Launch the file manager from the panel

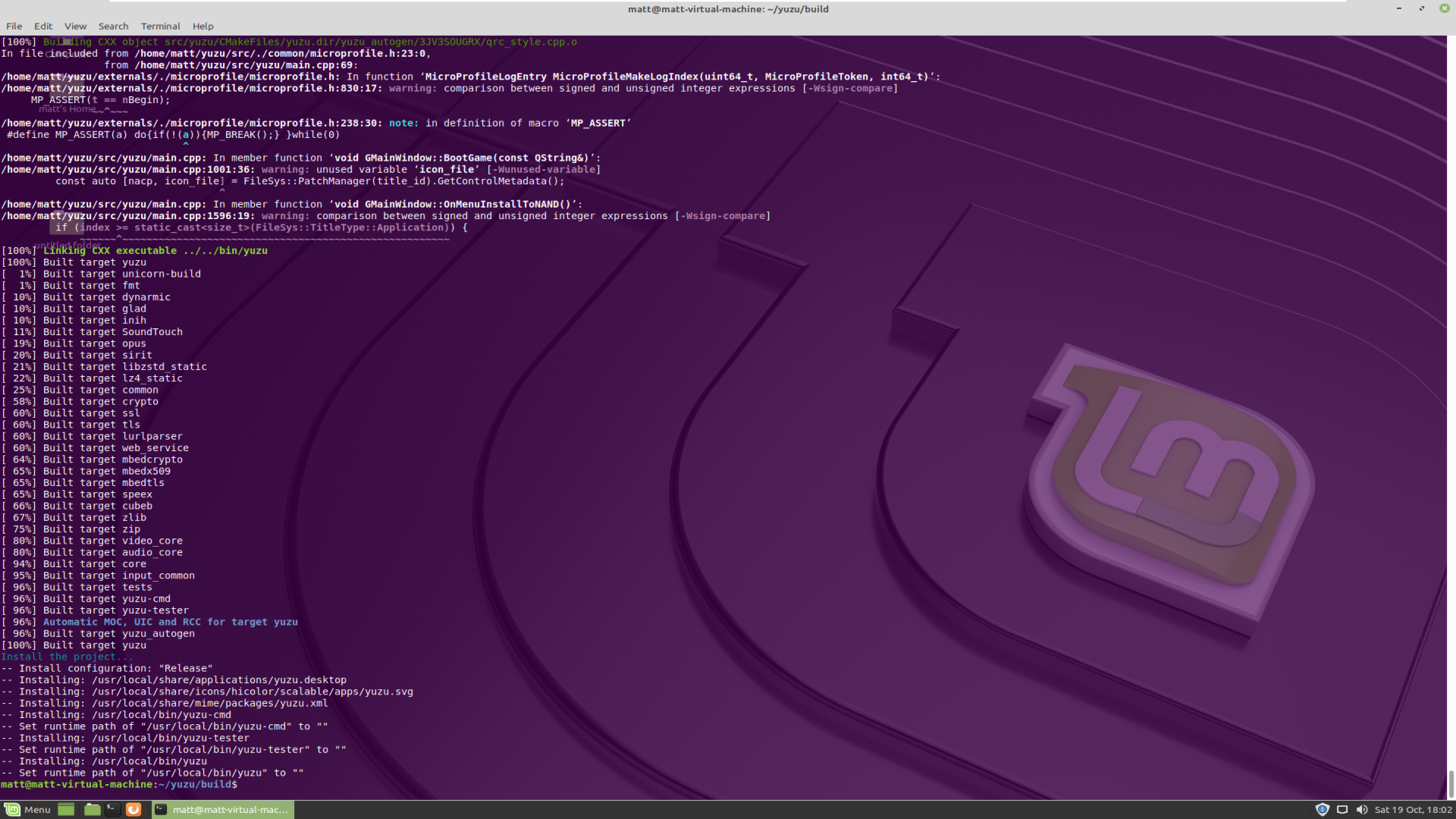(x=92, y=810)
